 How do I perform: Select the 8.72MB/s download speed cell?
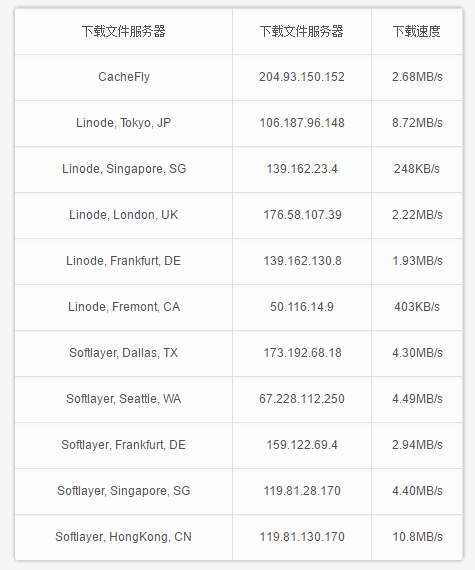417,123
